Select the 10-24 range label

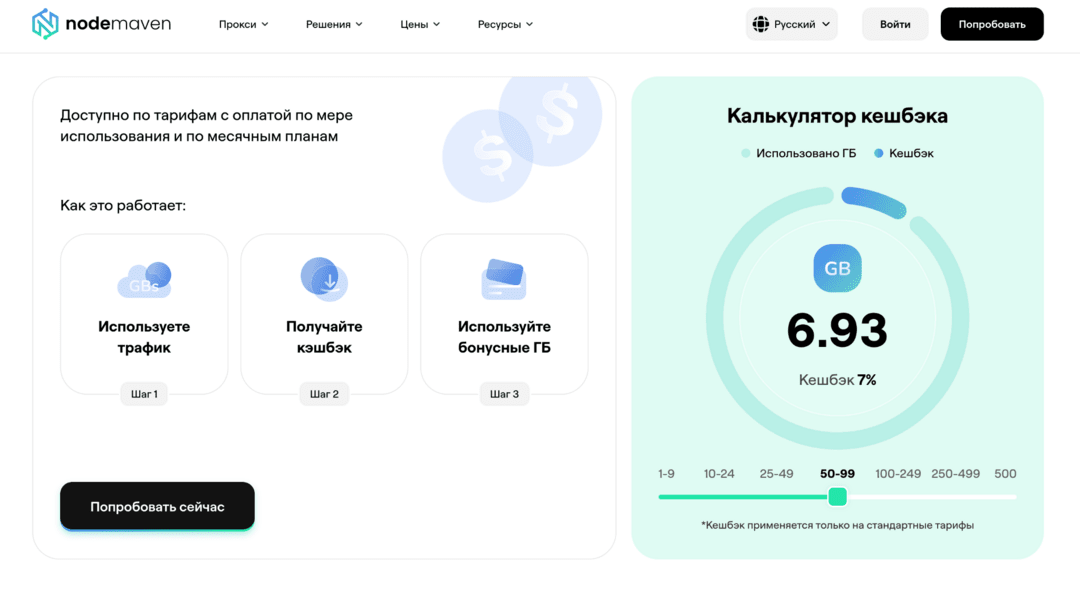(718, 474)
